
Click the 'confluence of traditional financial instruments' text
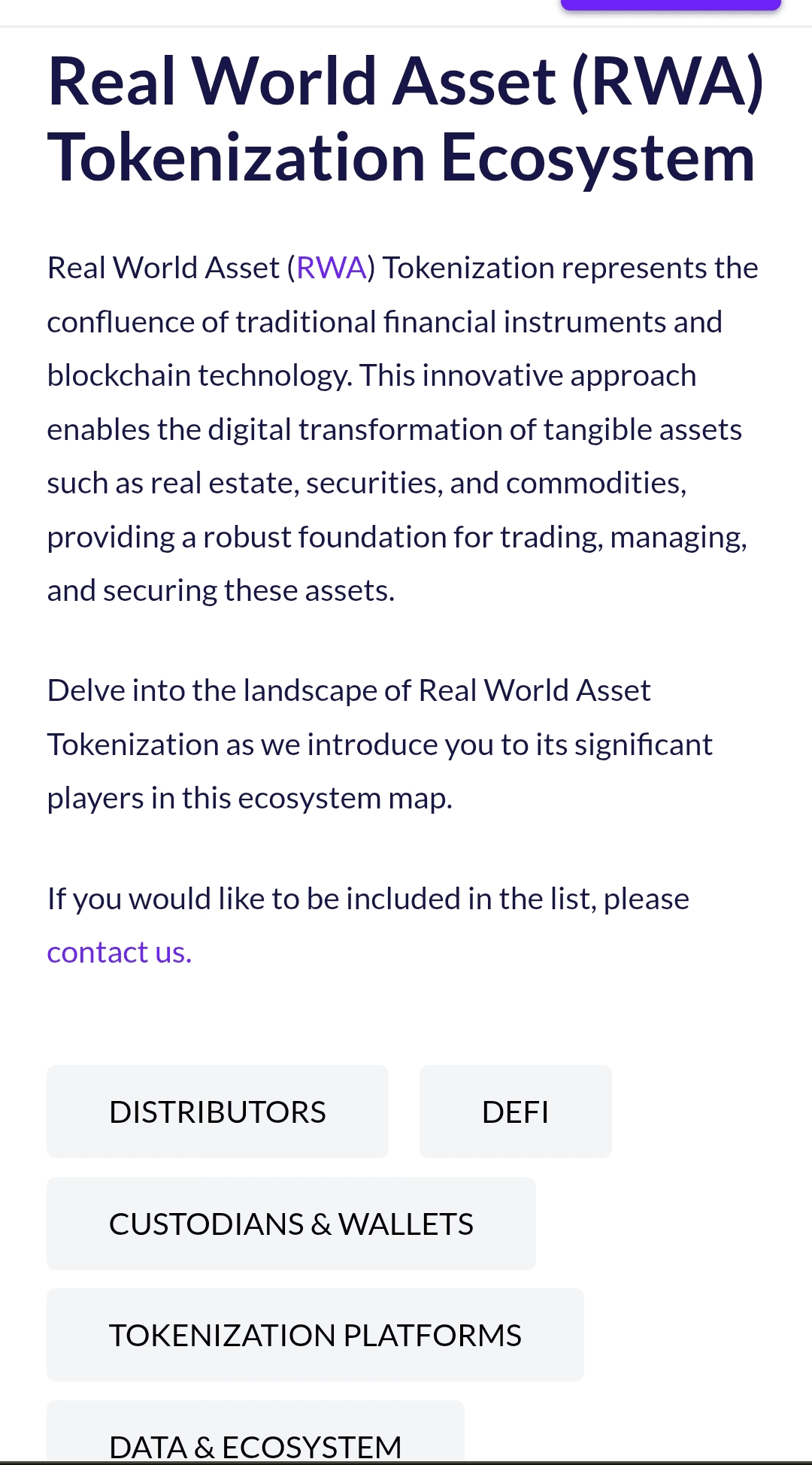tap(384, 323)
